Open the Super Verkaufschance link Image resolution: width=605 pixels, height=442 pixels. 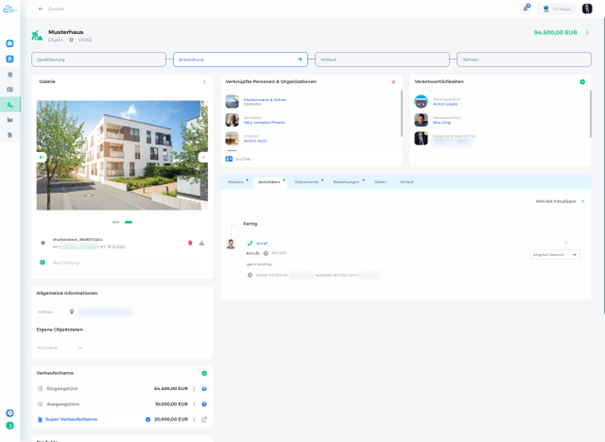[71, 419]
